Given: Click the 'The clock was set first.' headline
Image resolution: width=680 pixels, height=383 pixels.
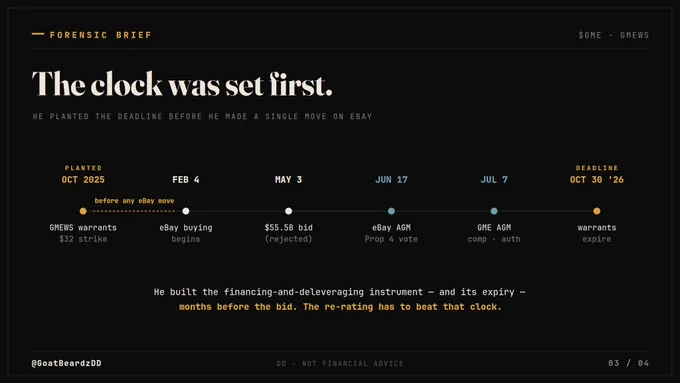Looking at the screenshot, I should 182,84.
